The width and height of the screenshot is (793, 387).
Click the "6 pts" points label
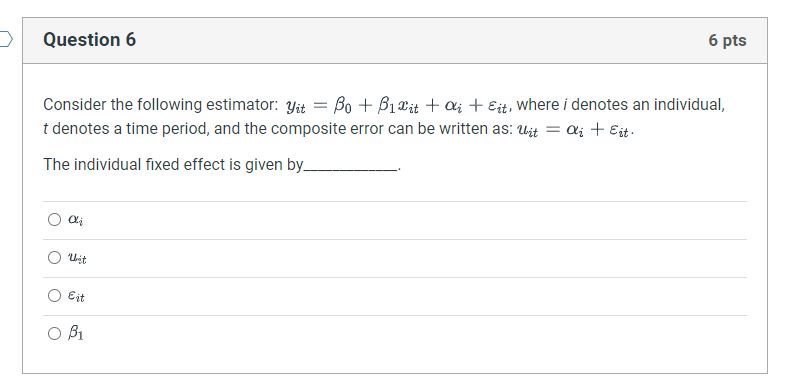click(x=727, y=40)
